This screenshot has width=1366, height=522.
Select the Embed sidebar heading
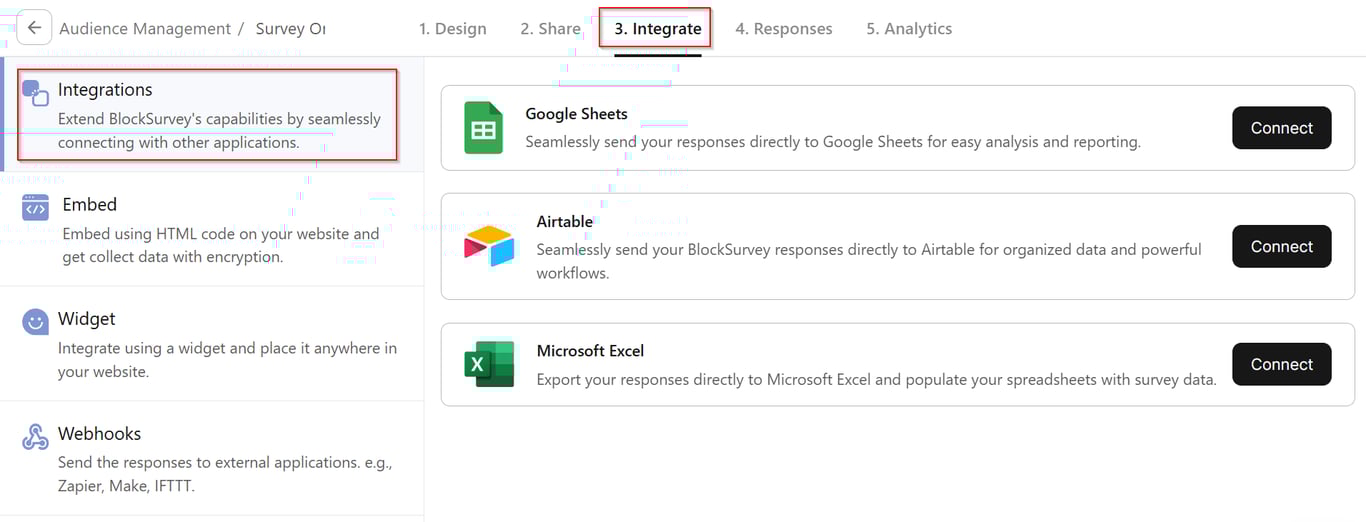tap(90, 204)
